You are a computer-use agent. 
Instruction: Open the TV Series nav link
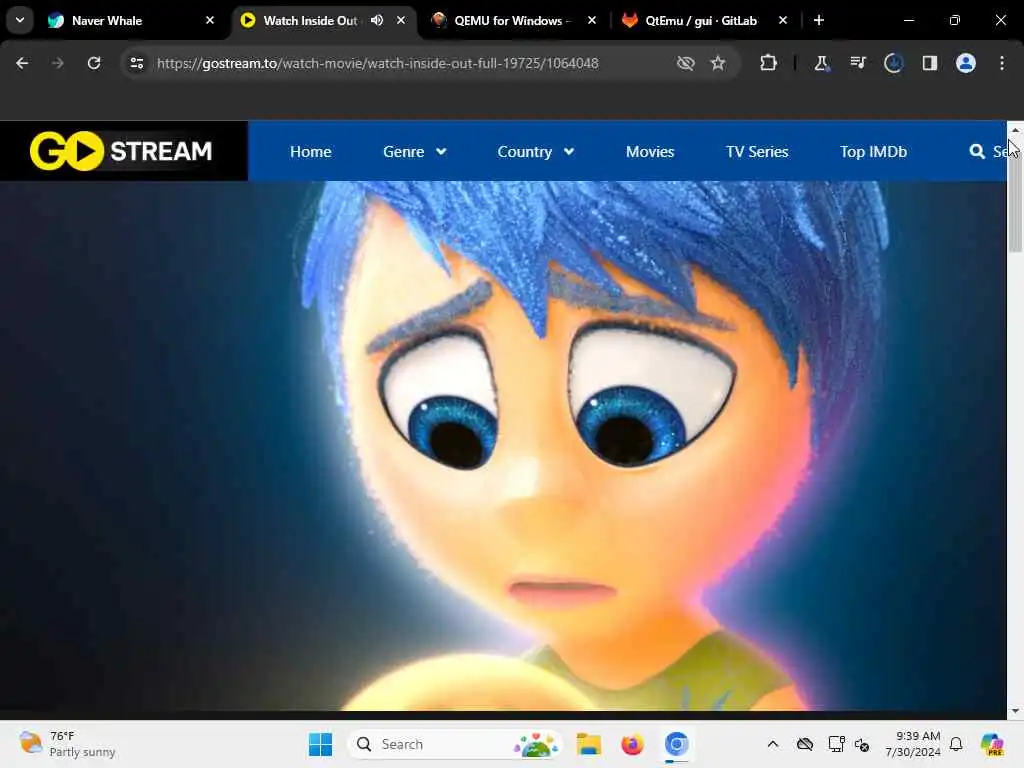[x=757, y=152]
